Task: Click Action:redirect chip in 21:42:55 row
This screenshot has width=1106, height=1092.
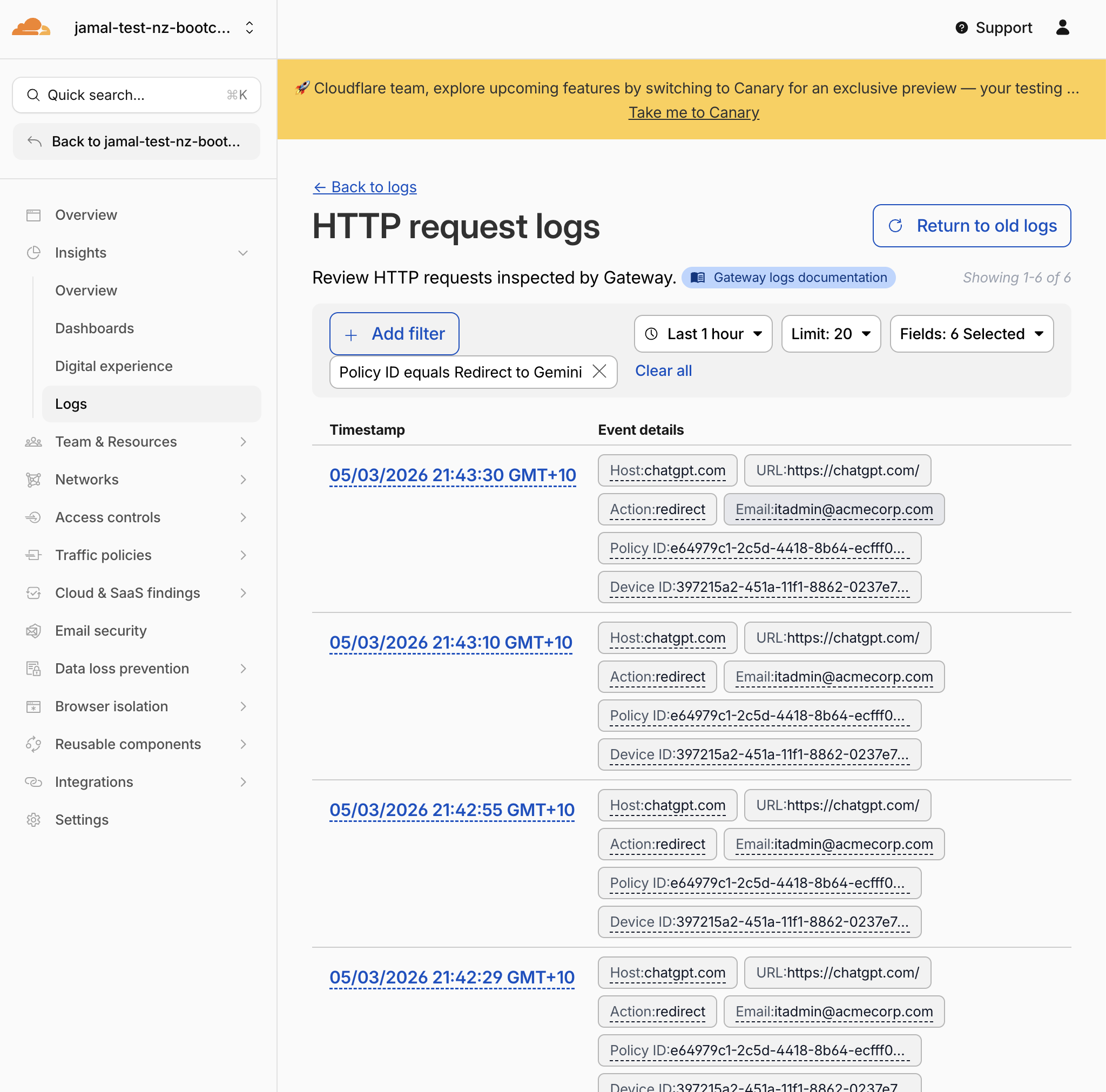Action: [657, 844]
